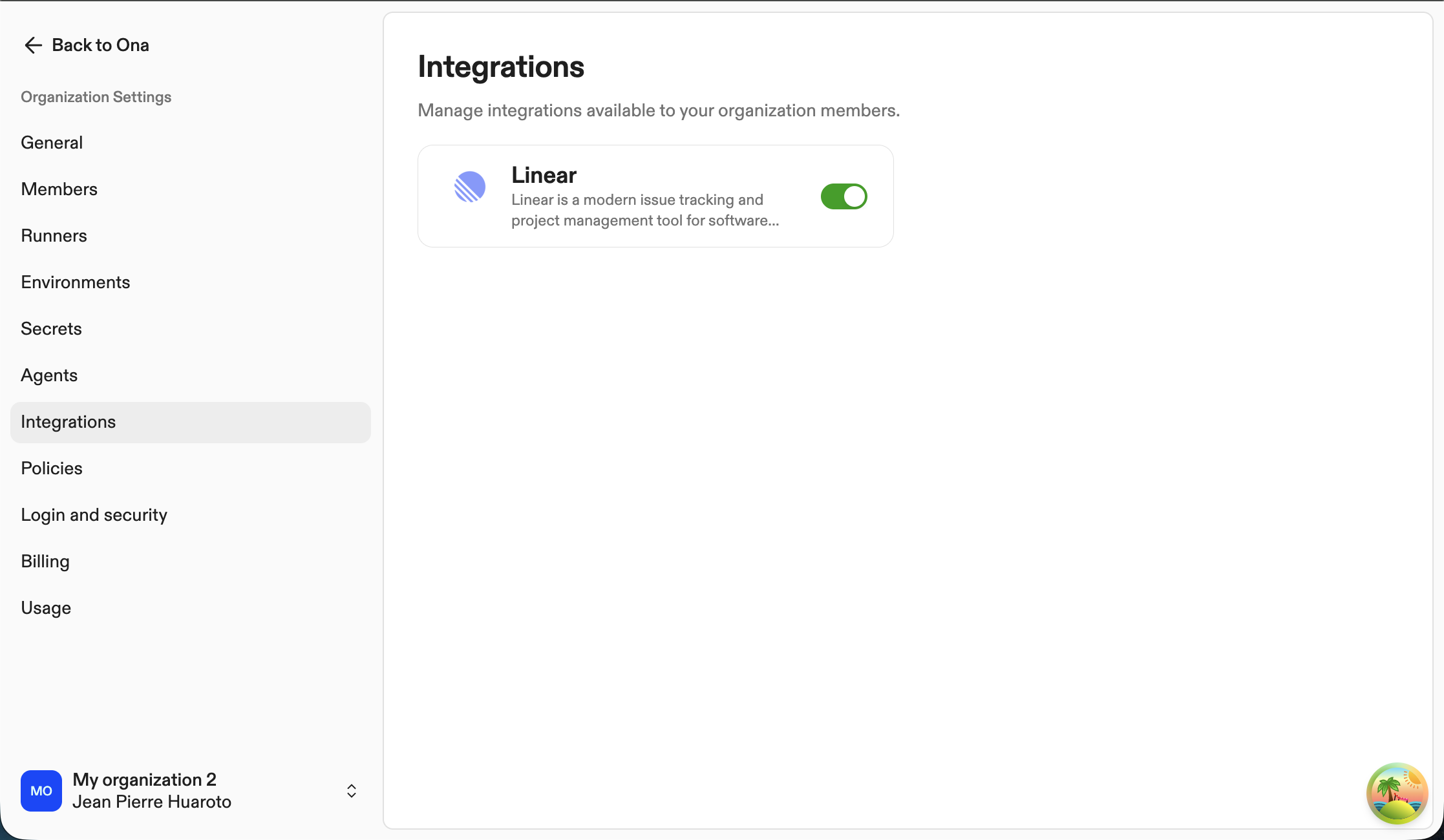This screenshot has width=1444, height=840.
Task: Toggle Linear integration off for the organization
Action: coord(844,196)
